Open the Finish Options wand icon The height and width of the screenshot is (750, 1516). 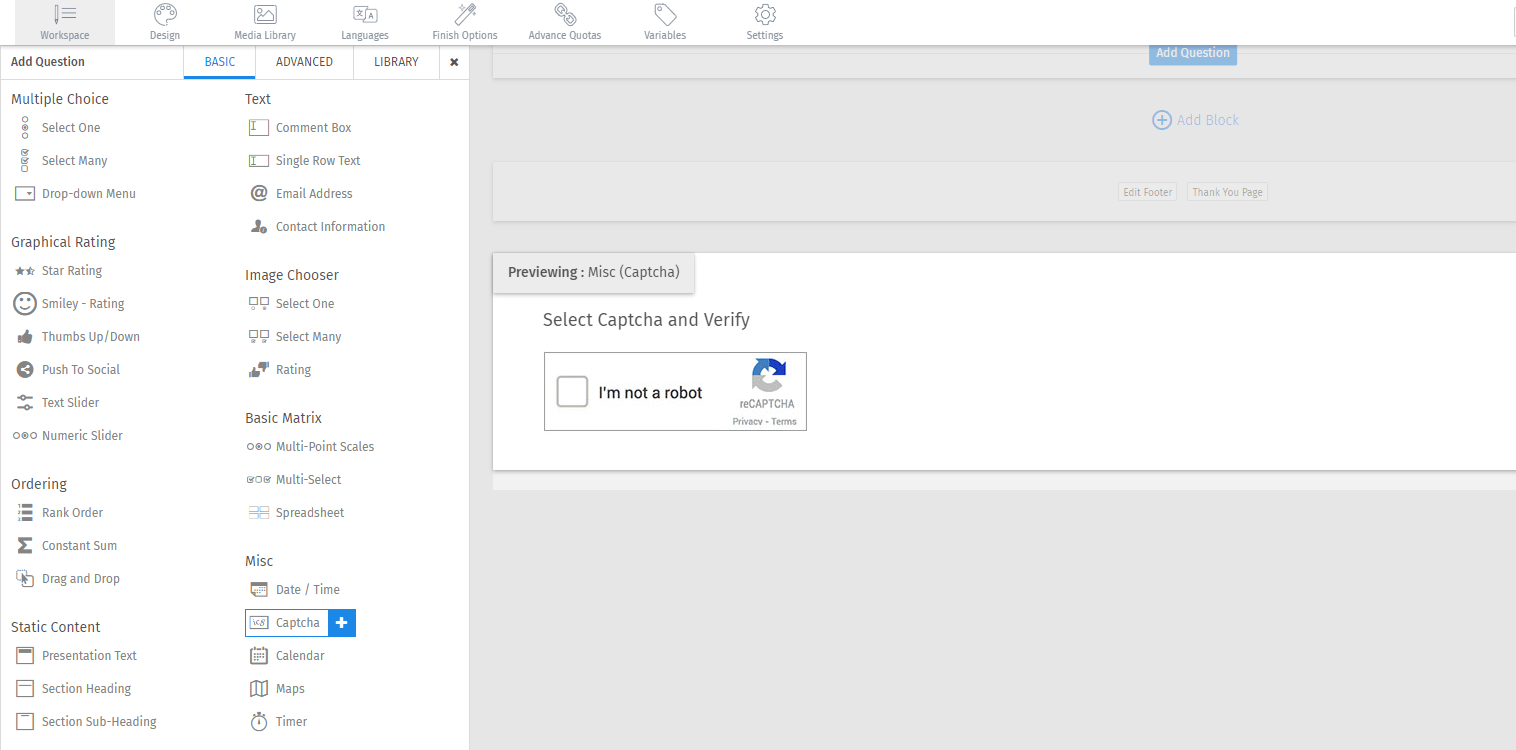[x=465, y=14]
